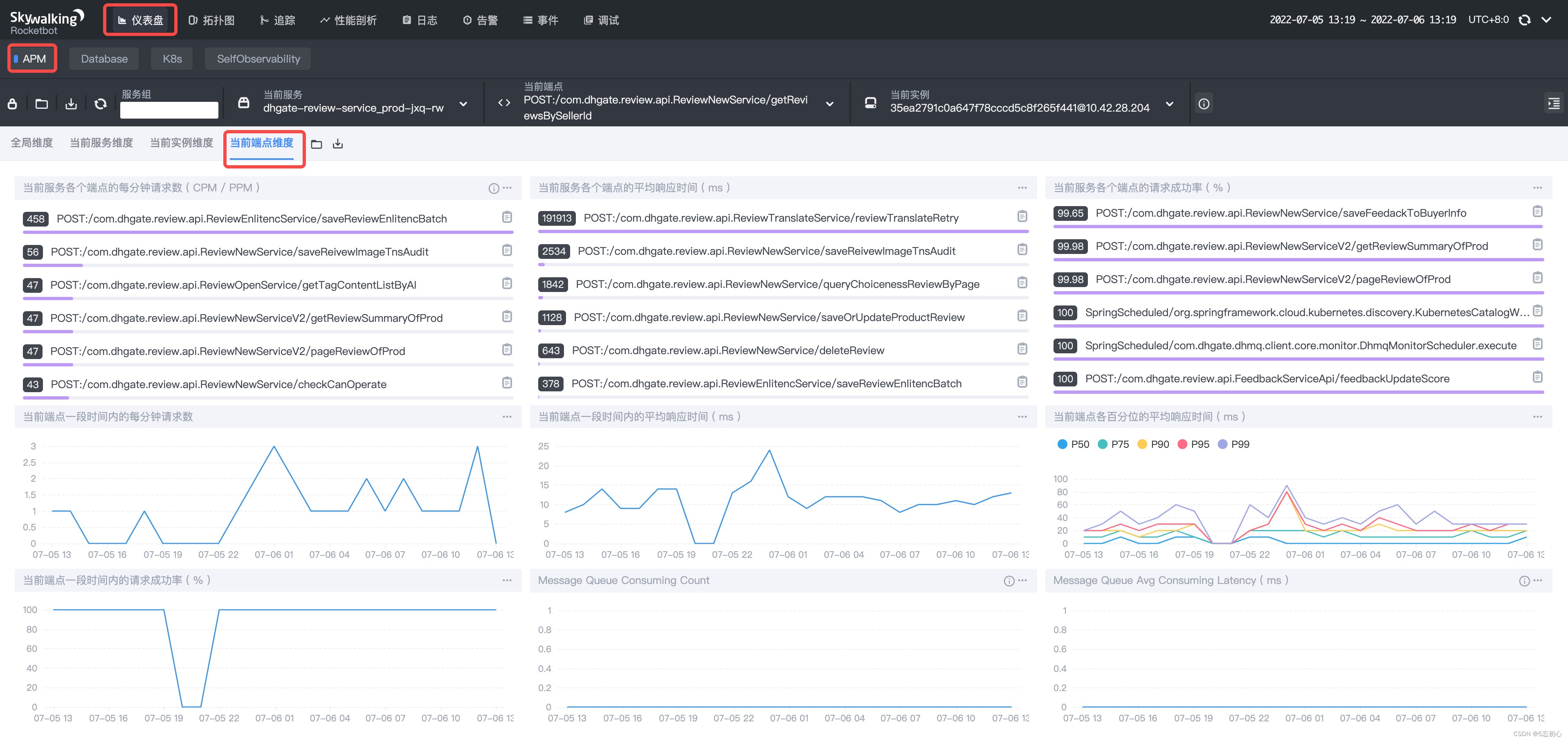Click the auto-refresh icon next to UTC+8:0

1524,20
